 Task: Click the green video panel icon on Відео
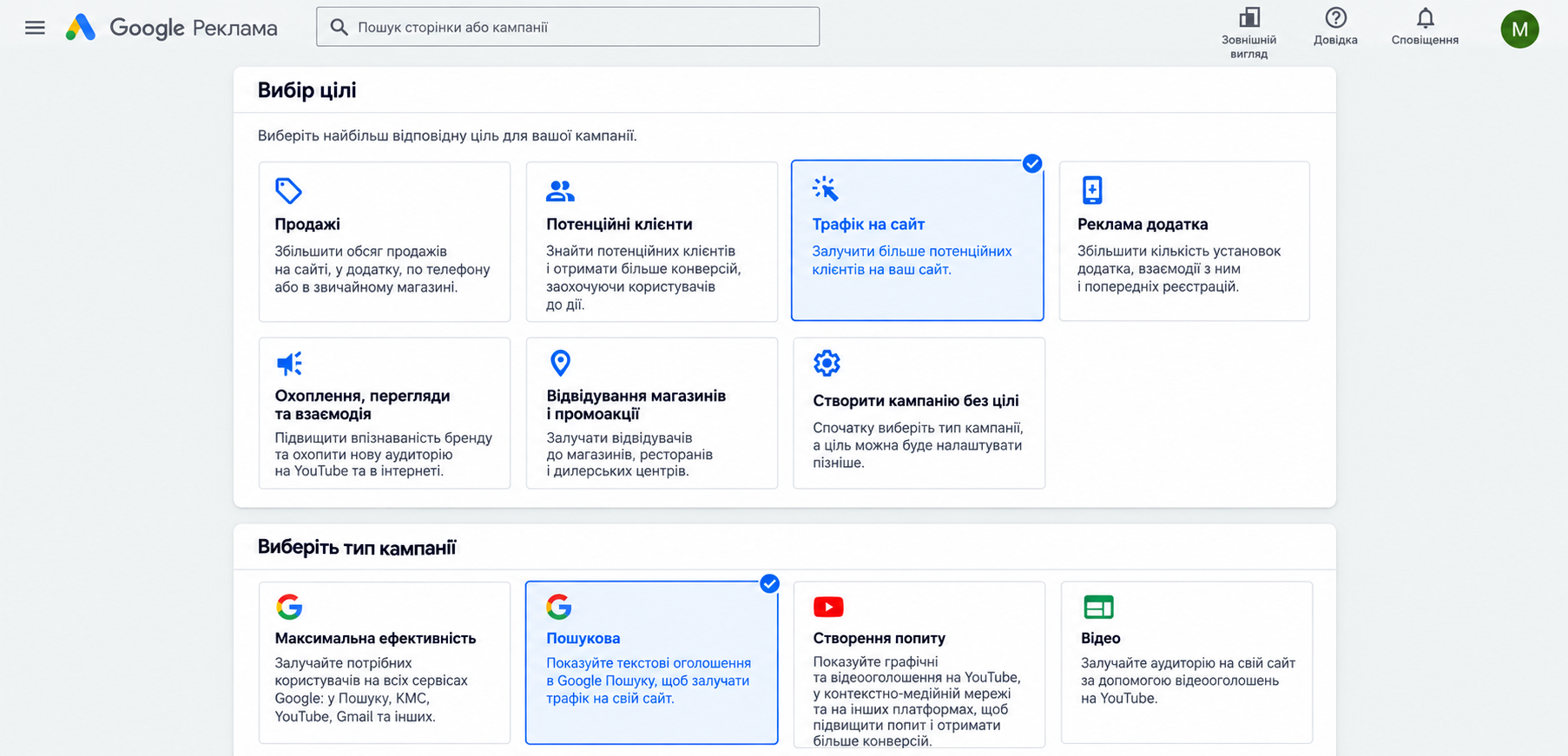(1098, 607)
